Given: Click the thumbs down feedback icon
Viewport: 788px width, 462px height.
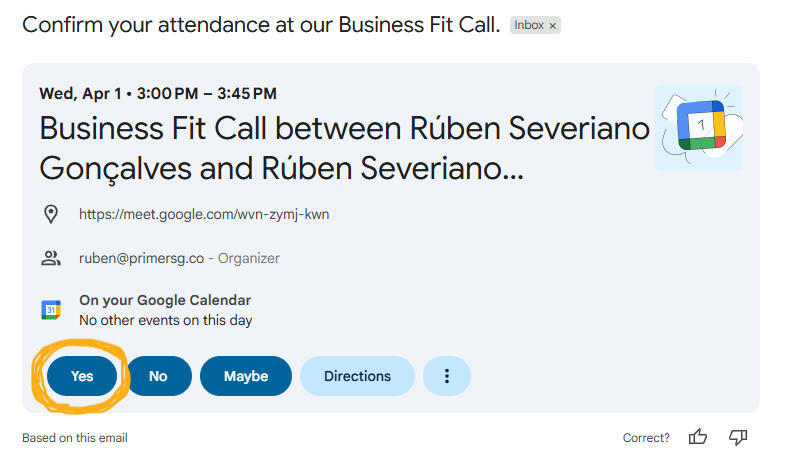Looking at the screenshot, I should click(738, 437).
